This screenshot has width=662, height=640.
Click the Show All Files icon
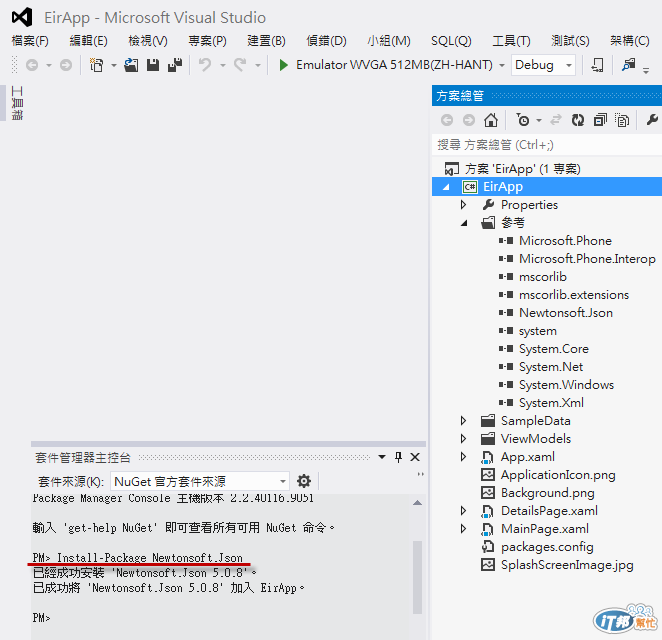tap(622, 120)
